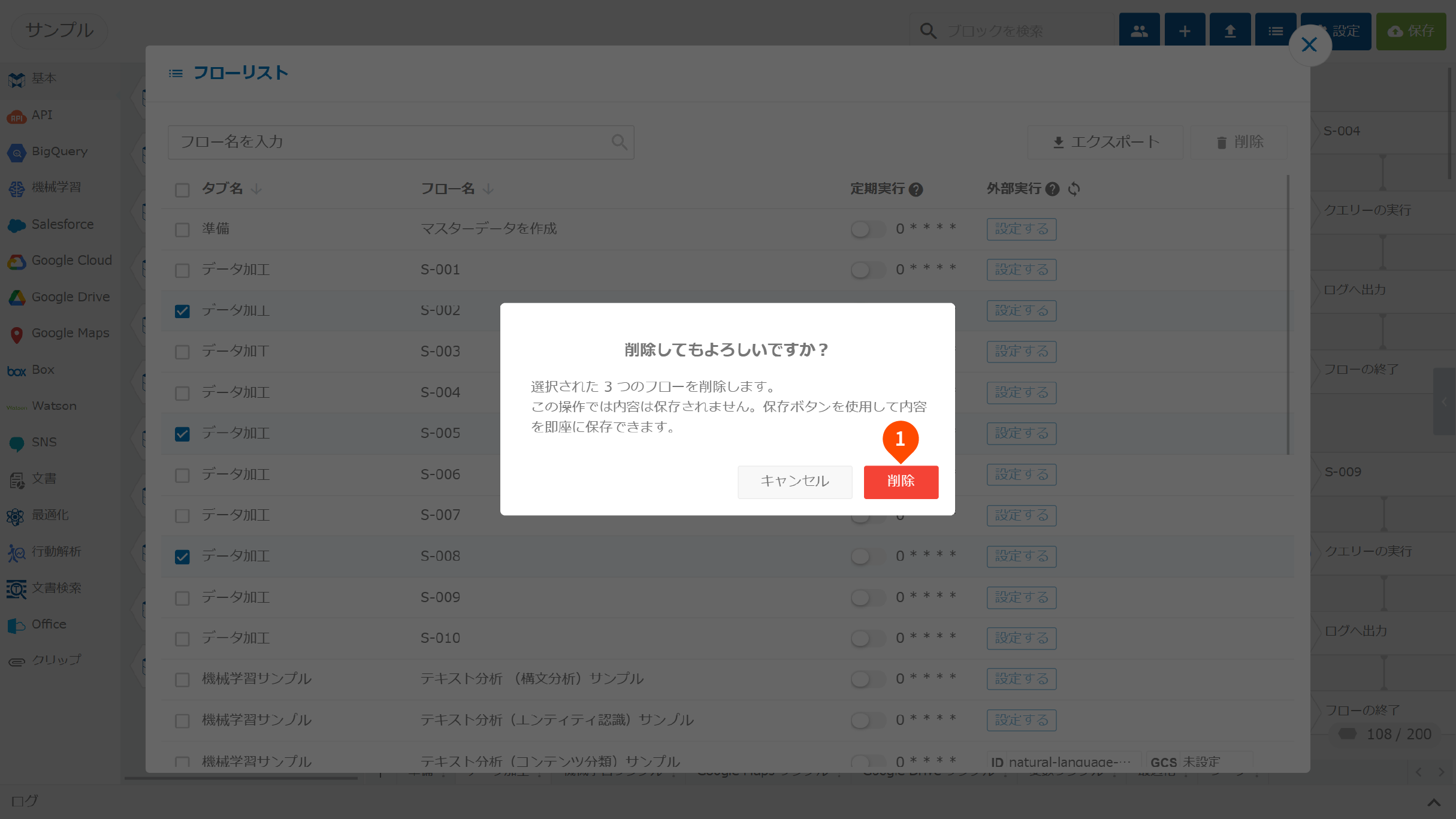This screenshot has height=819, width=1456.
Task: Click the フローリスト panel title icon
Action: pos(176,73)
